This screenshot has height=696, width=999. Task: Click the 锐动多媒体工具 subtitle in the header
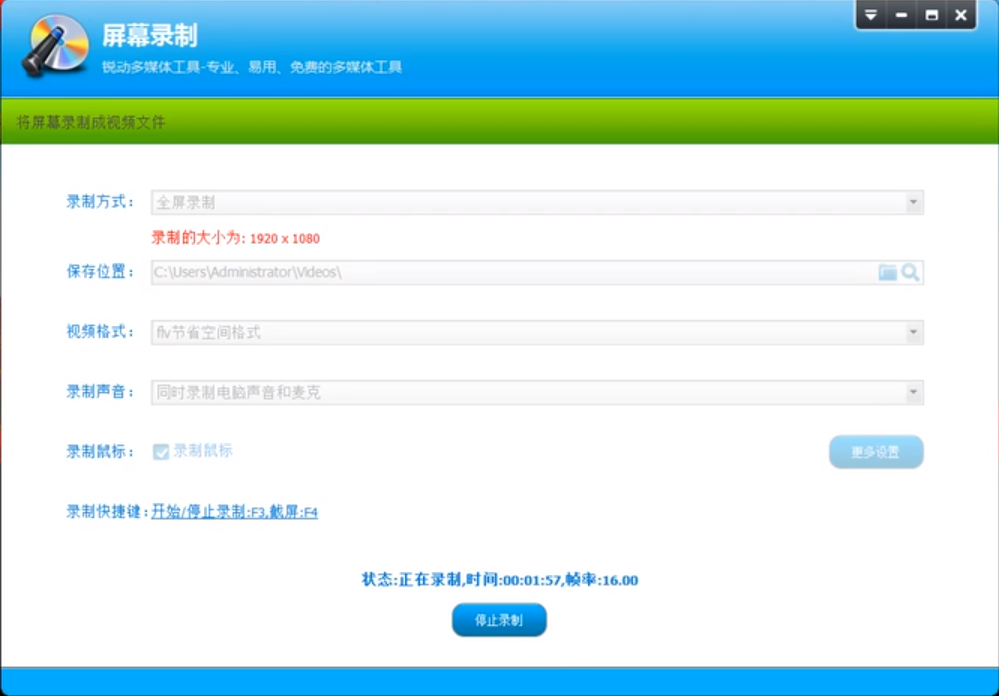tap(251, 67)
